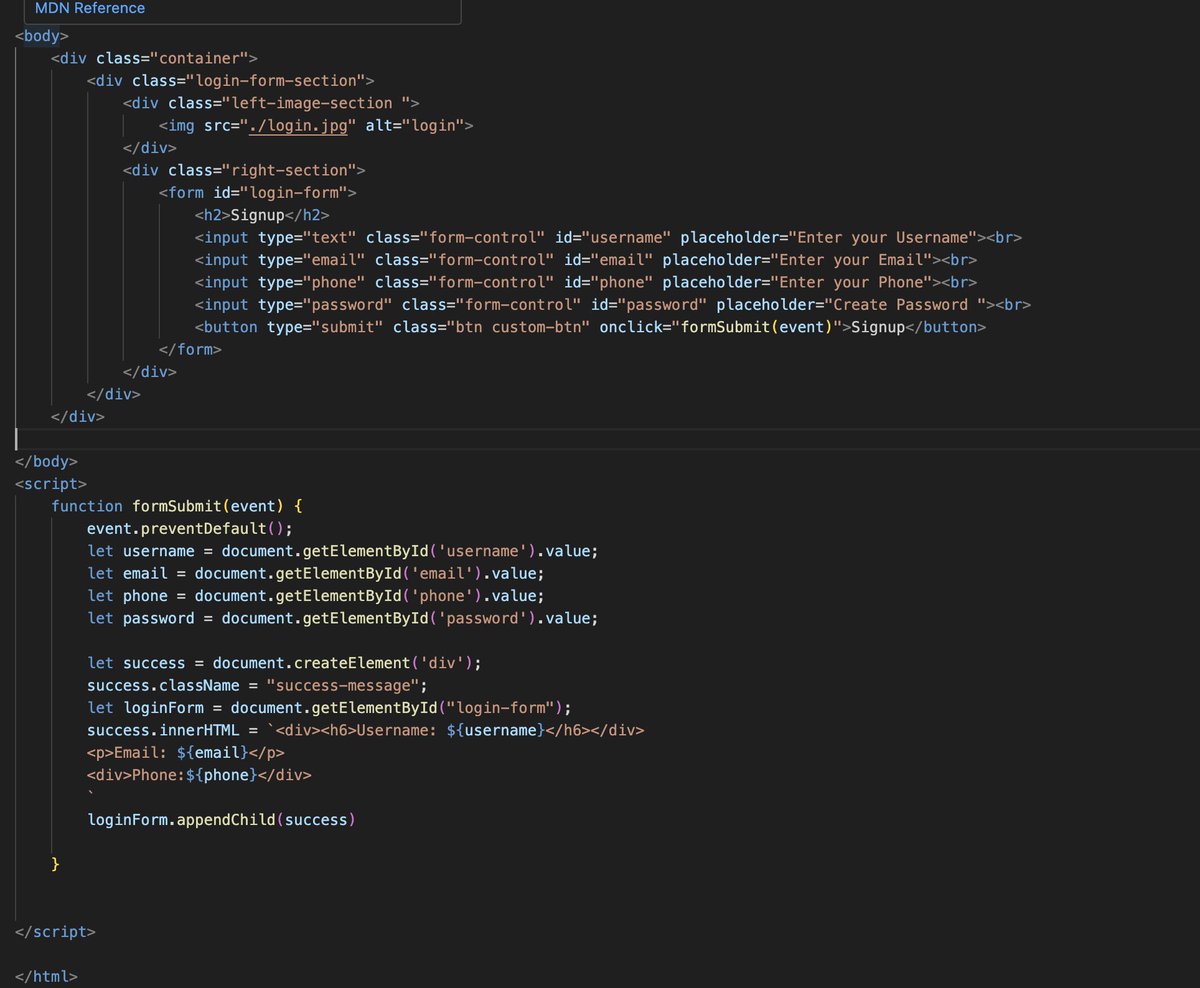Click the 'let loginForm' declaration line
The height and width of the screenshot is (988, 1200).
[x=330, y=708]
